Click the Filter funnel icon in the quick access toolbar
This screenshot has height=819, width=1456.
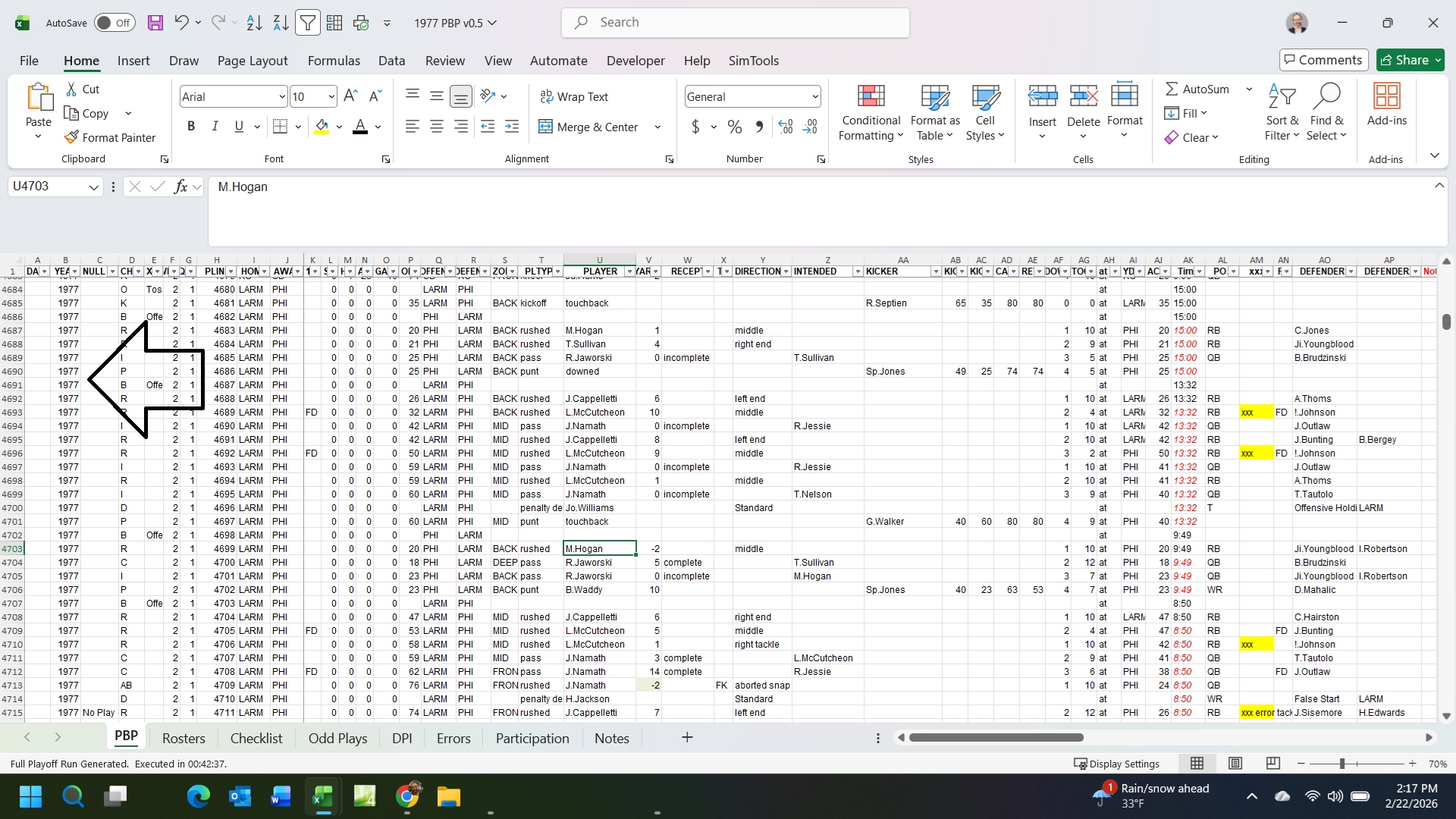[x=308, y=23]
